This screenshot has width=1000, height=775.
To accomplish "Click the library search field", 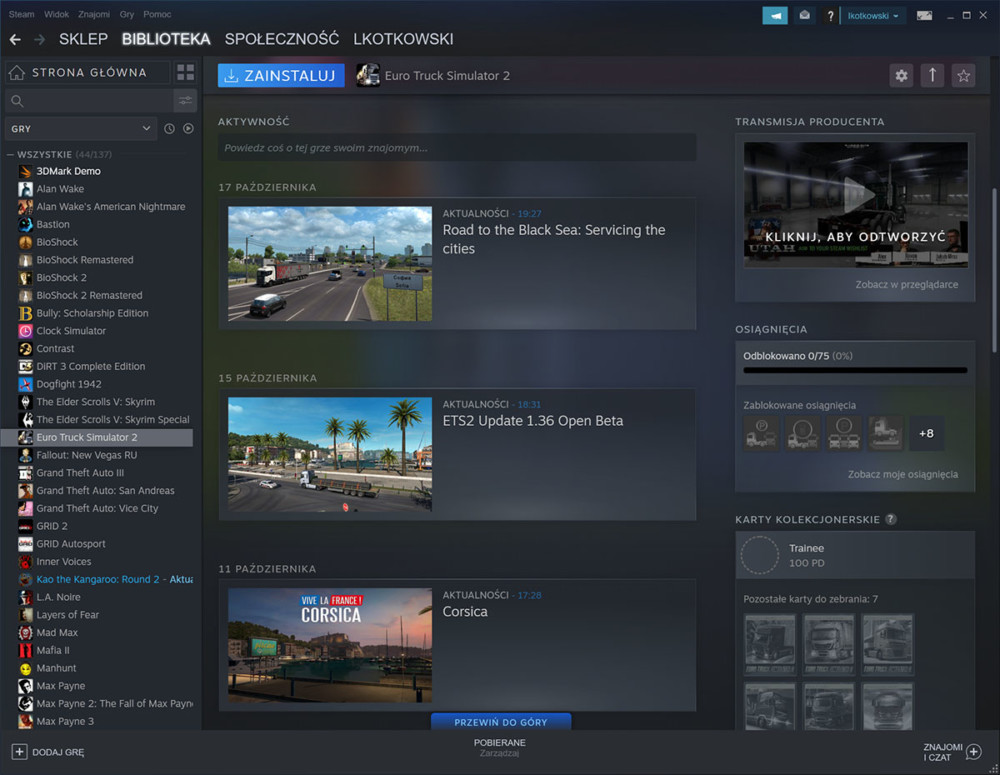I will (89, 101).
